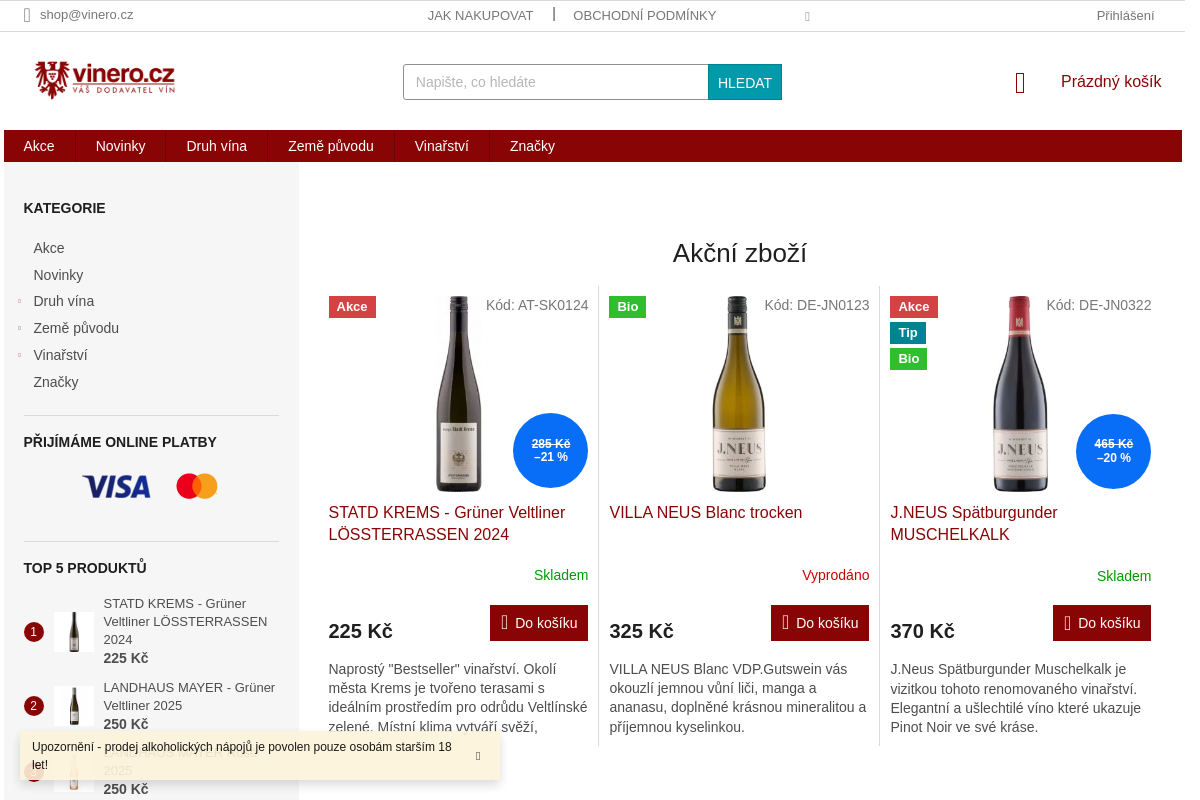The height and width of the screenshot is (800, 1200).
Task: Click the vinero.cz logo
Action: [x=103, y=80]
